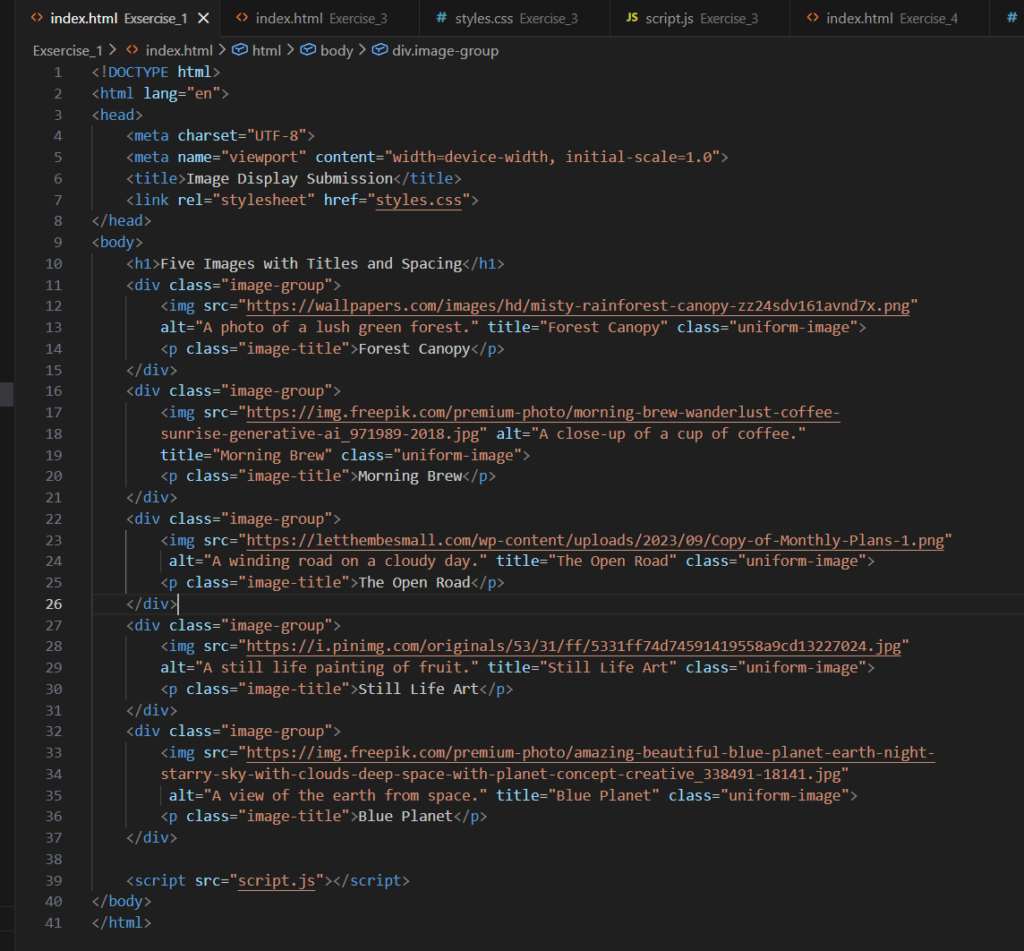Viewport: 1024px width, 951px height.
Task: Close the index.html Exsercise_1 tab
Action: click(x=204, y=19)
